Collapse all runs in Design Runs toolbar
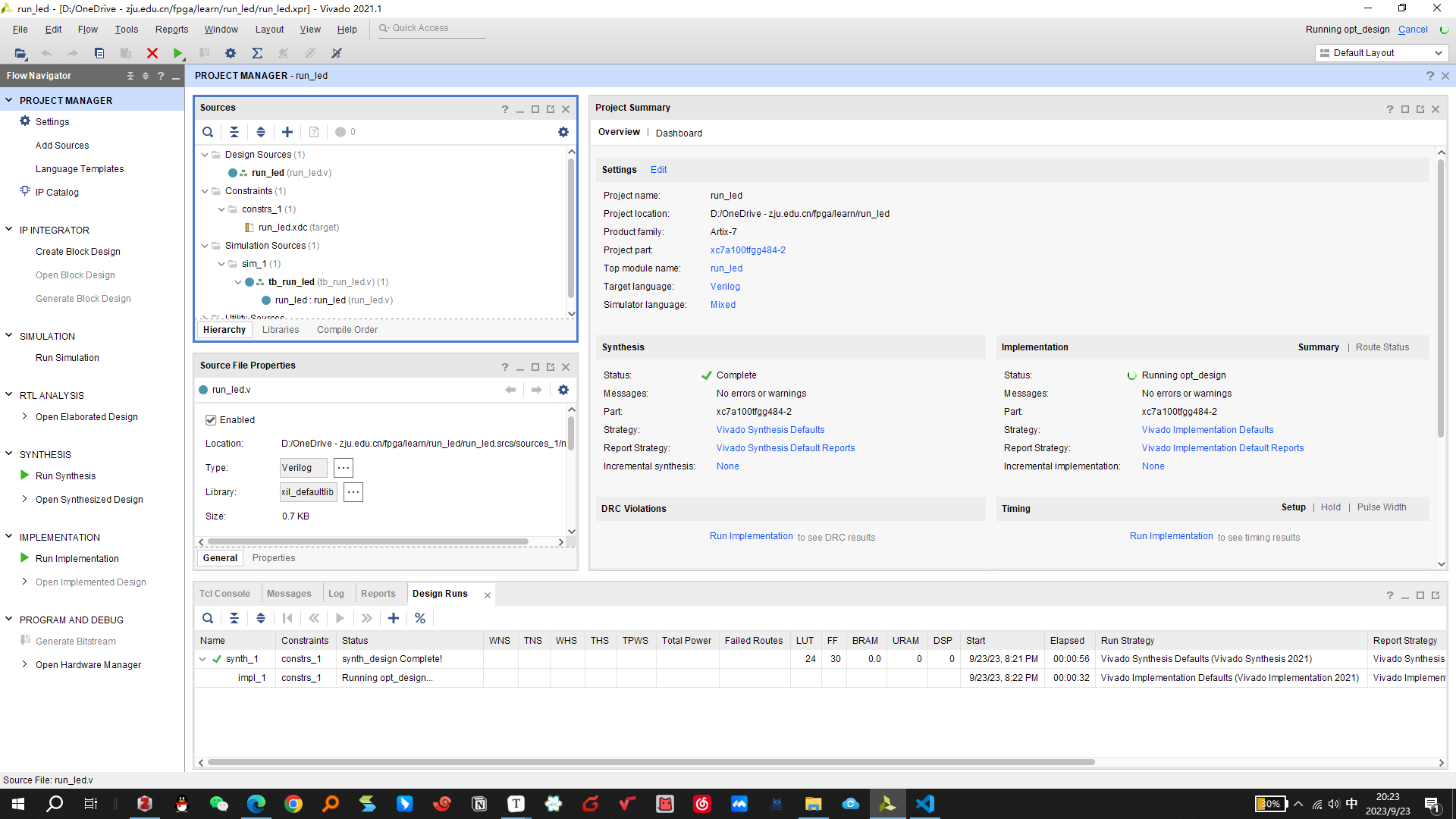This screenshot has height=819, width=1456. tap(234, 618)
